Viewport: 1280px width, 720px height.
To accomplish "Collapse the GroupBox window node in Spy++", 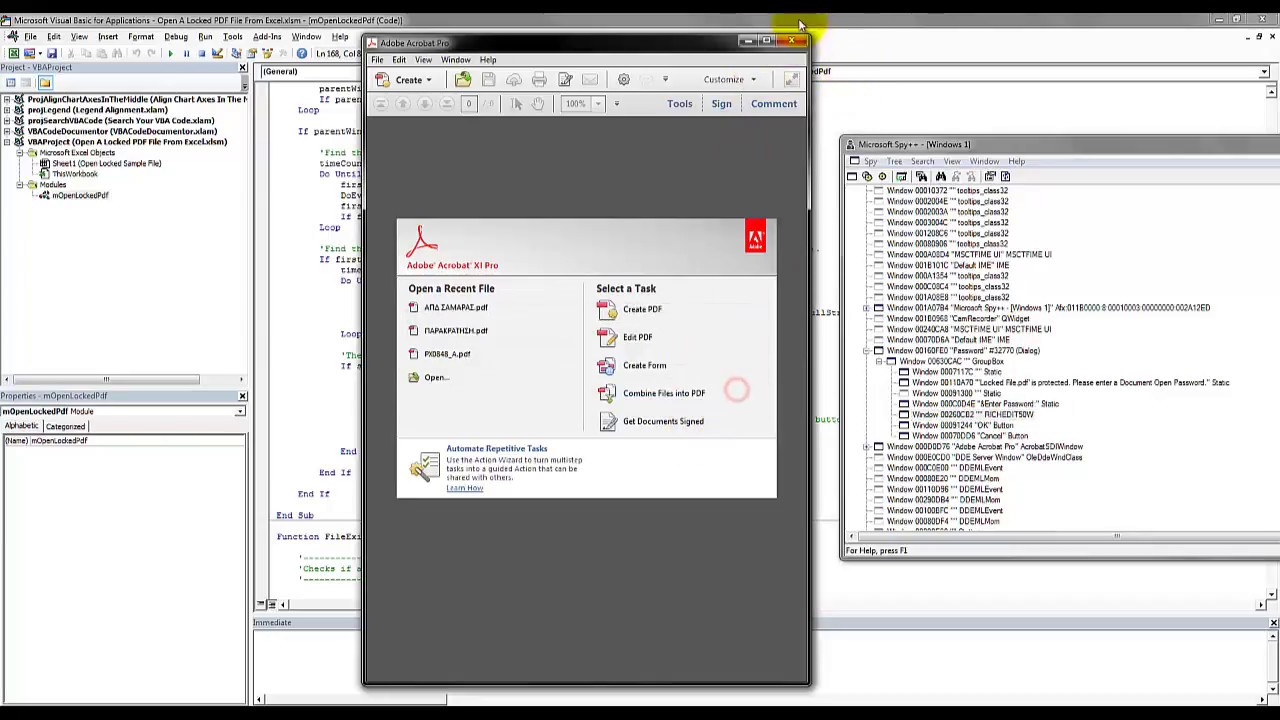I will pos(878,361).
